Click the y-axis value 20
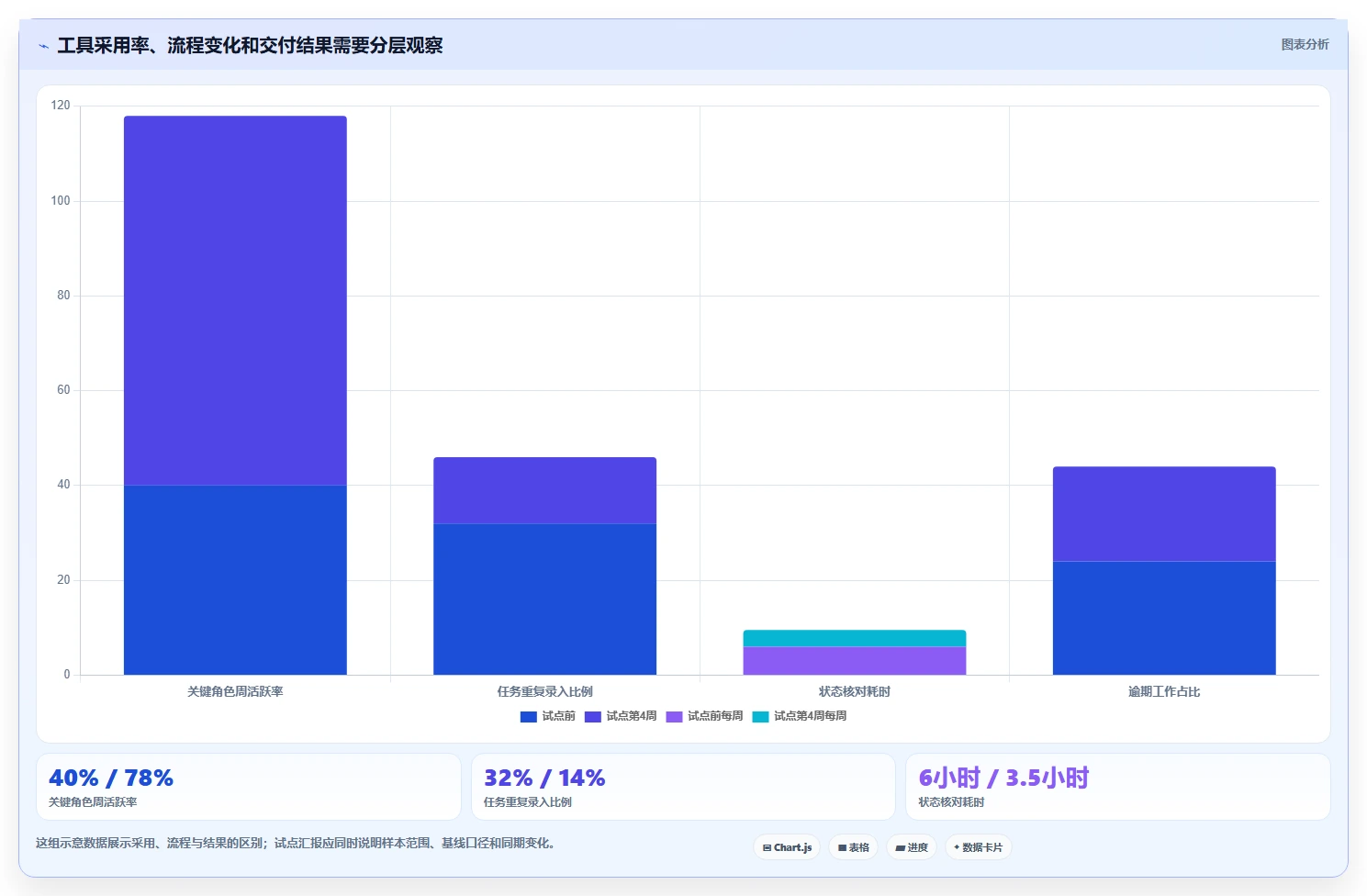This screenshot has height=896, width=1367. click(63, 579)
